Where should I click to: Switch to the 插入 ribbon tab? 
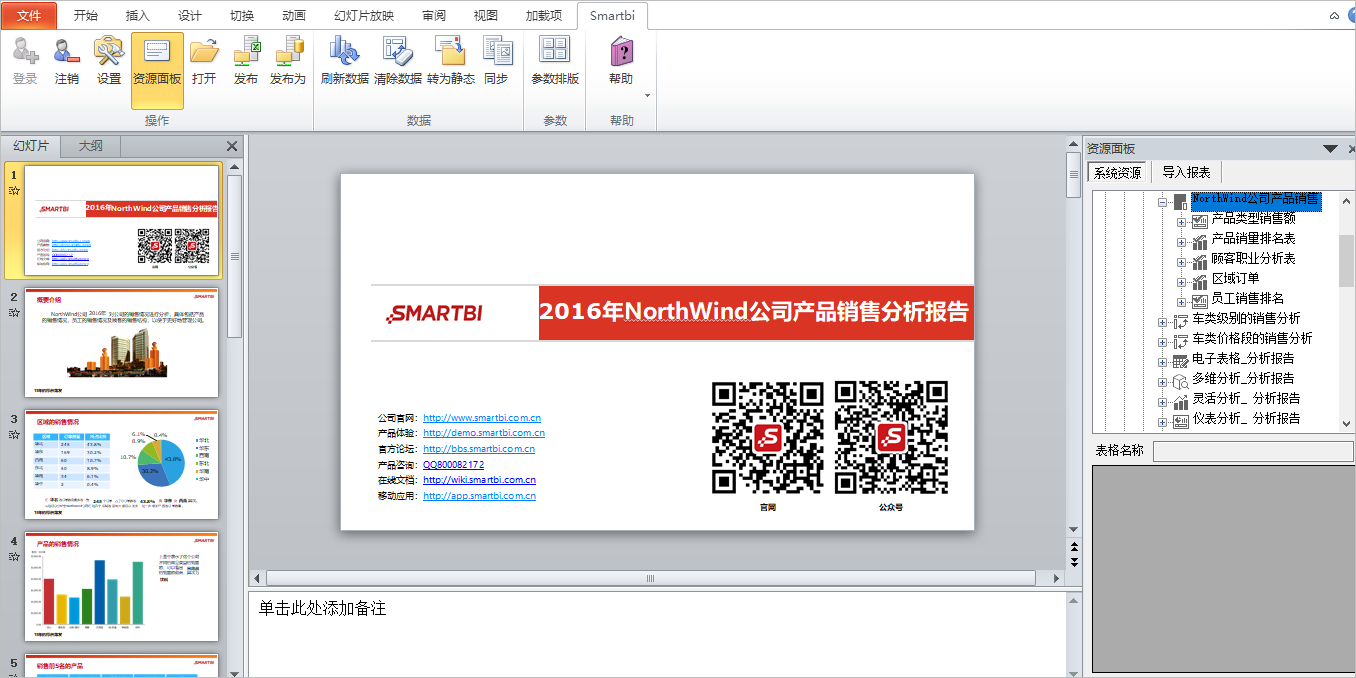click(x=138, y=16)
